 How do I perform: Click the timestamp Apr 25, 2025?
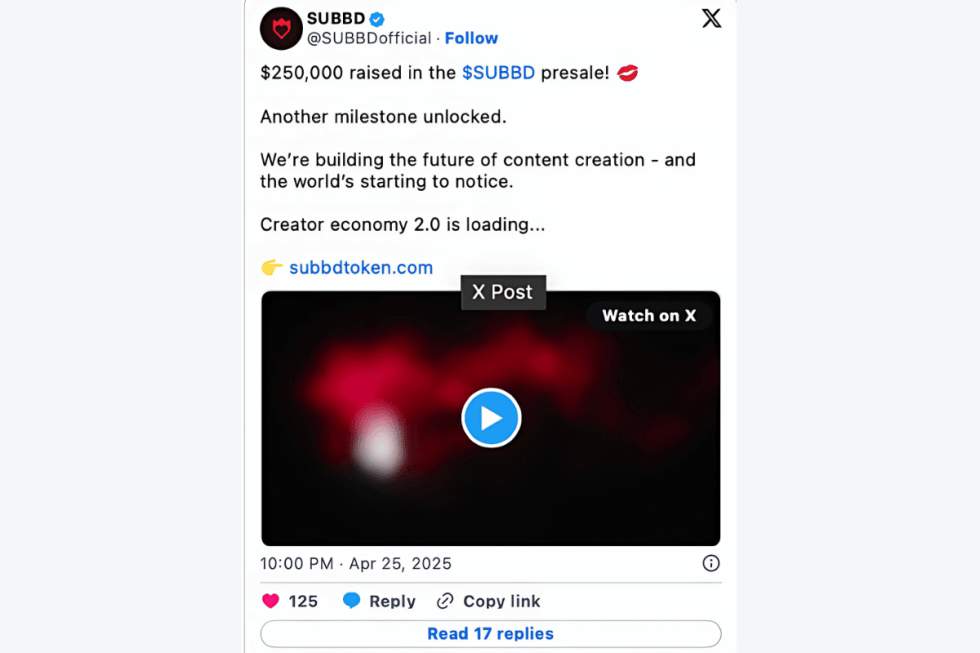[400, 564]
